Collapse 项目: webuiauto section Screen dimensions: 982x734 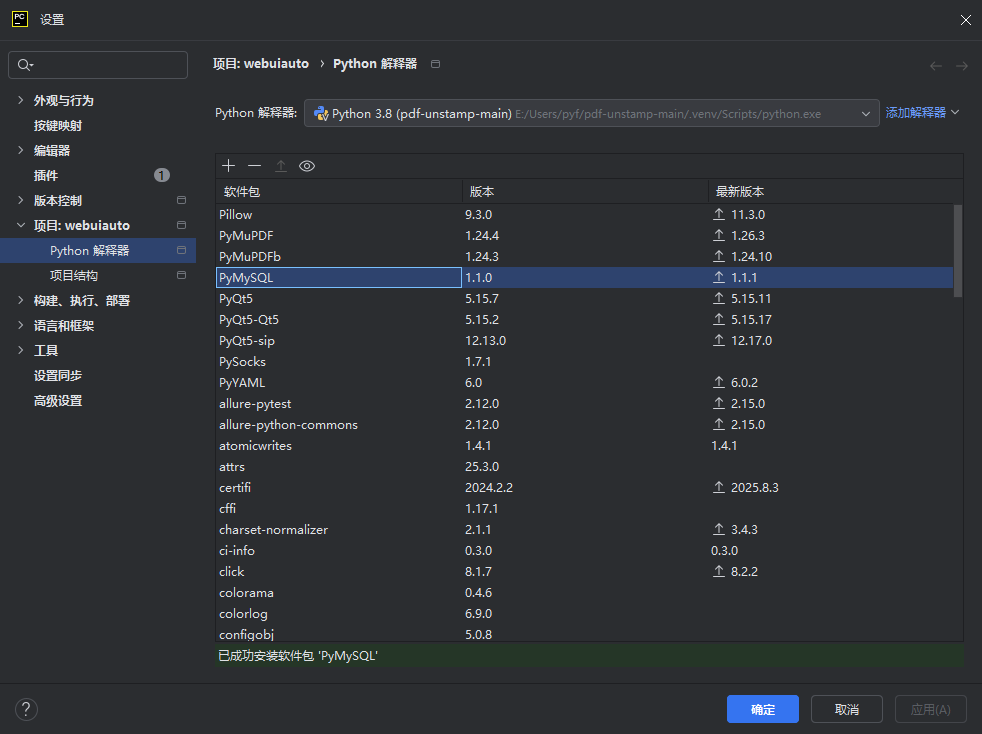(21, 225)
